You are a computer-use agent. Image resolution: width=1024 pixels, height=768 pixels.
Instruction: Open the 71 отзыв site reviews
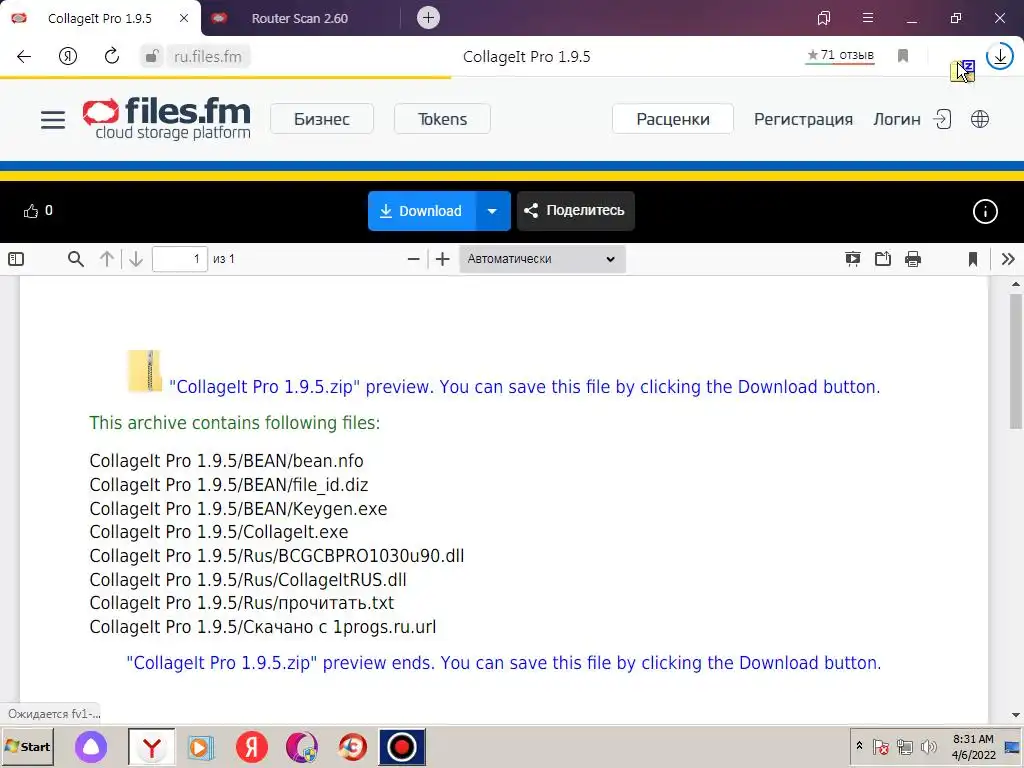click(x=840, y=56)
